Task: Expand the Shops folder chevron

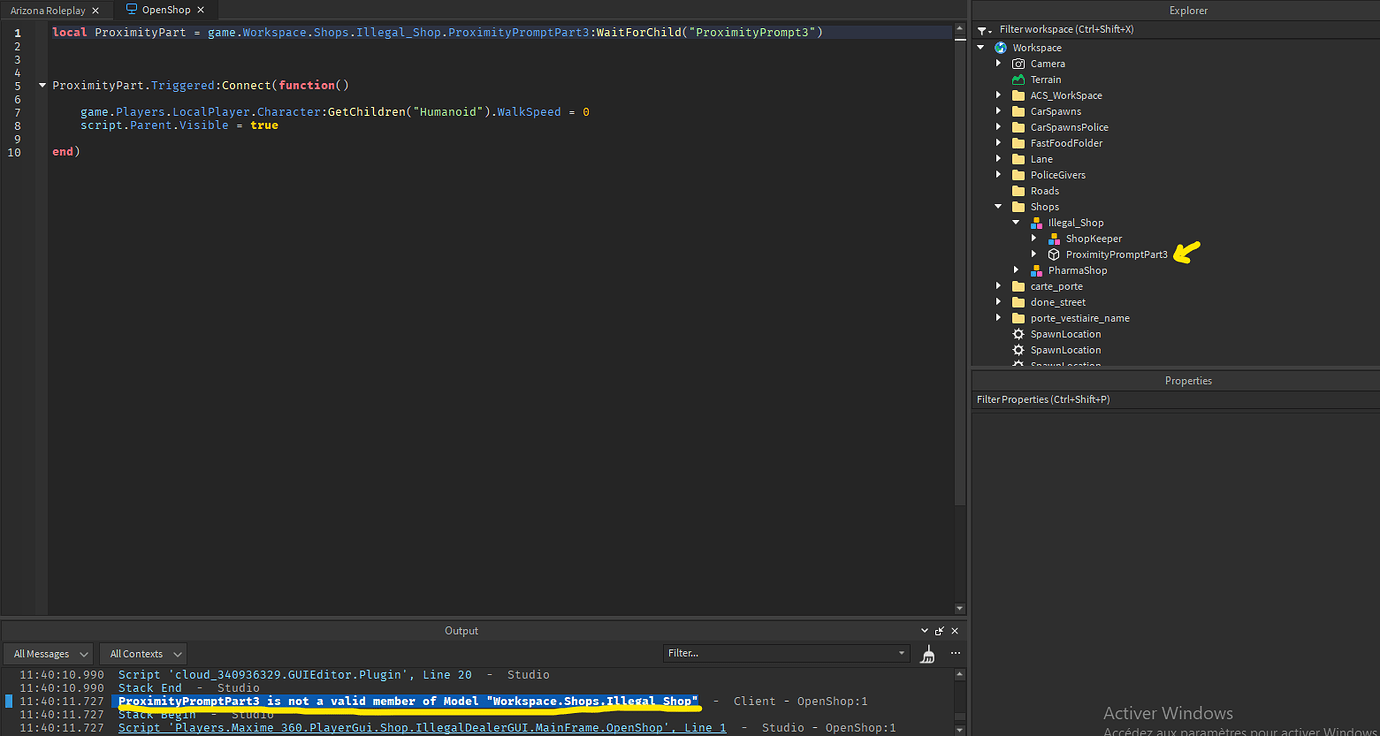Action: [996, 206]
